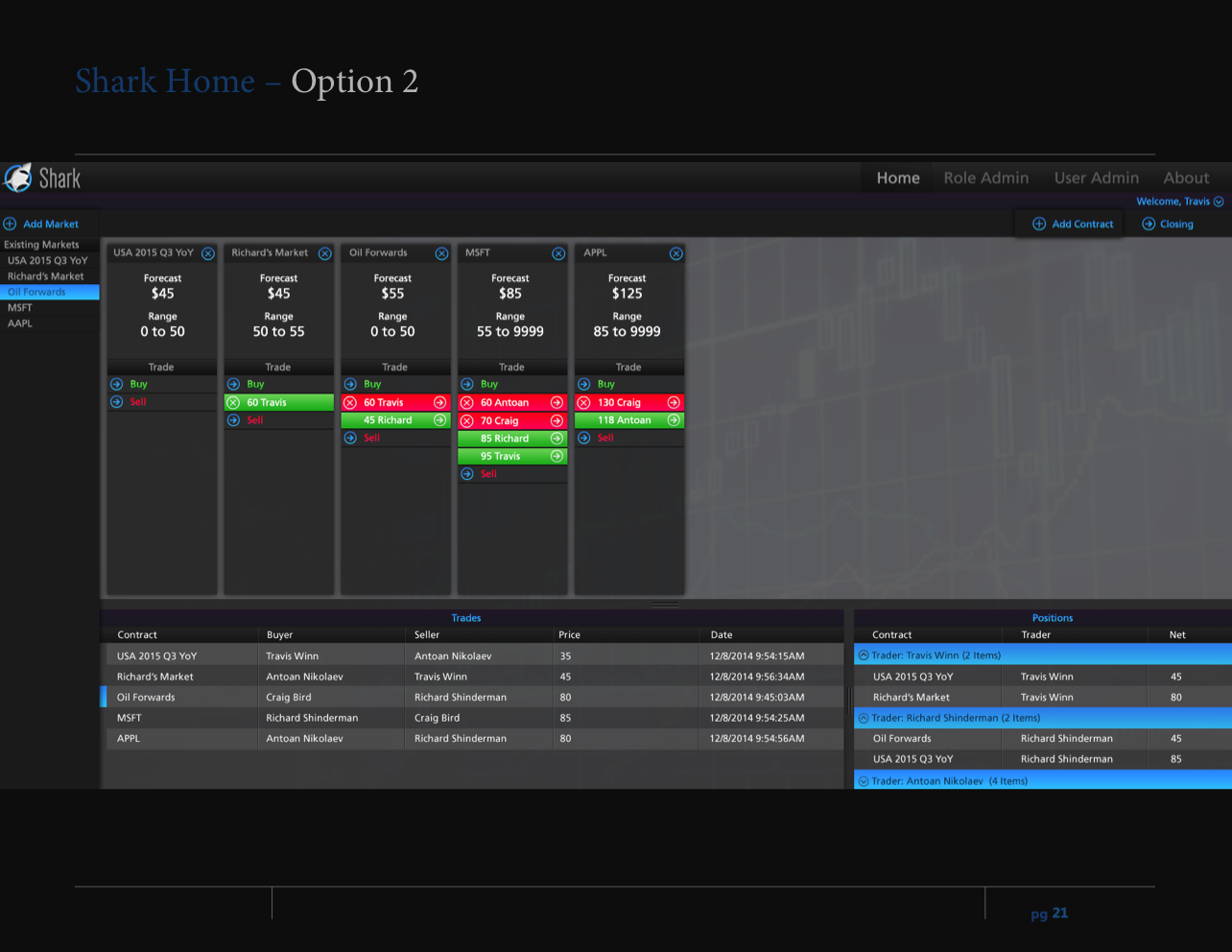The height and width of the screenshot is (952, 1232).
Task: Click the Add Contract plus icon
Action: pos(1039,224)
